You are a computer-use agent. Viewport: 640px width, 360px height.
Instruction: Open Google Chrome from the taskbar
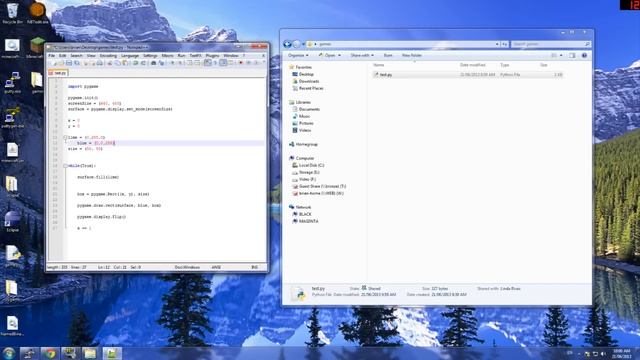[50, 353]
